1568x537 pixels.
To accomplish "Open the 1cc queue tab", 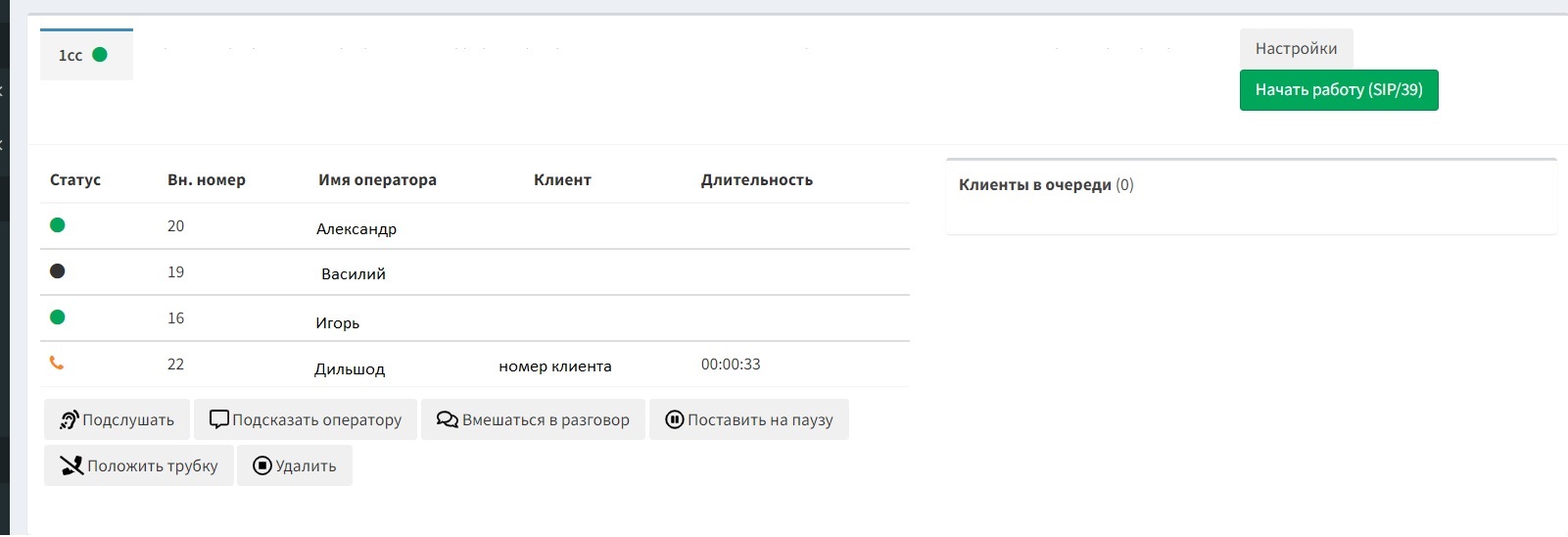I will click(86, 55).
